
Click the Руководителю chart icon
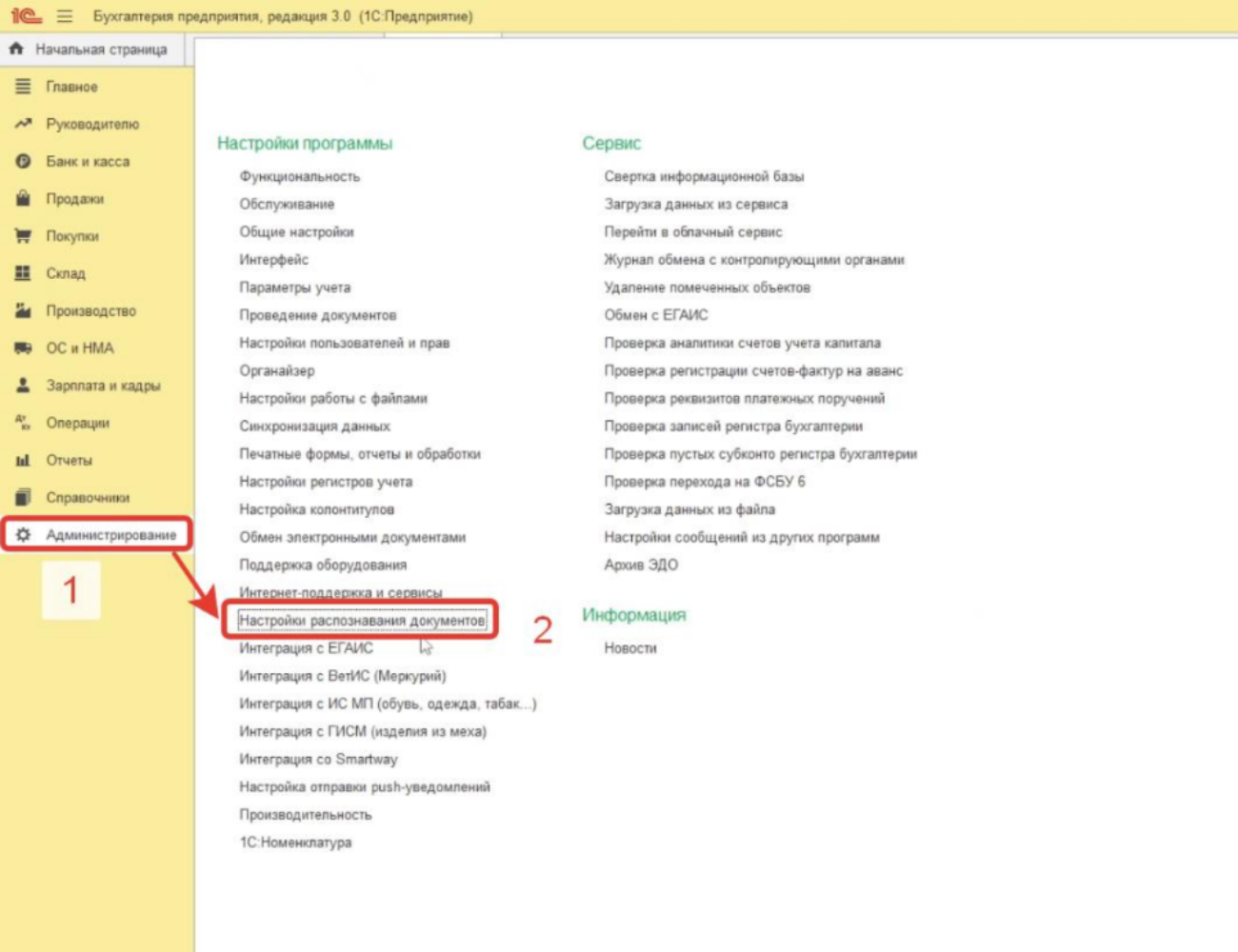(23, 124)
